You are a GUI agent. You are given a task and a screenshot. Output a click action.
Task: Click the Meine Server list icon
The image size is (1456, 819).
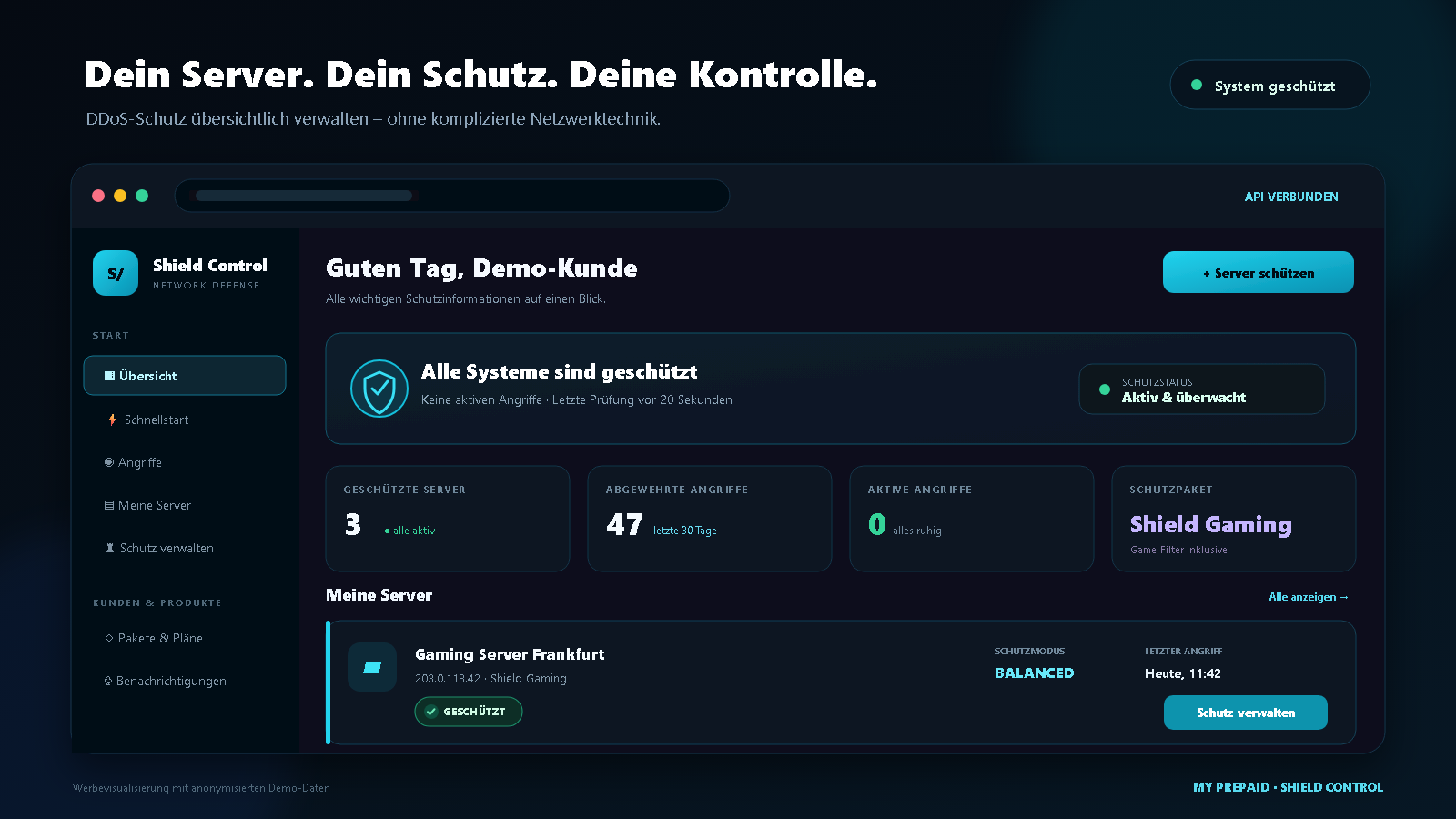click(x=109, y=505)
